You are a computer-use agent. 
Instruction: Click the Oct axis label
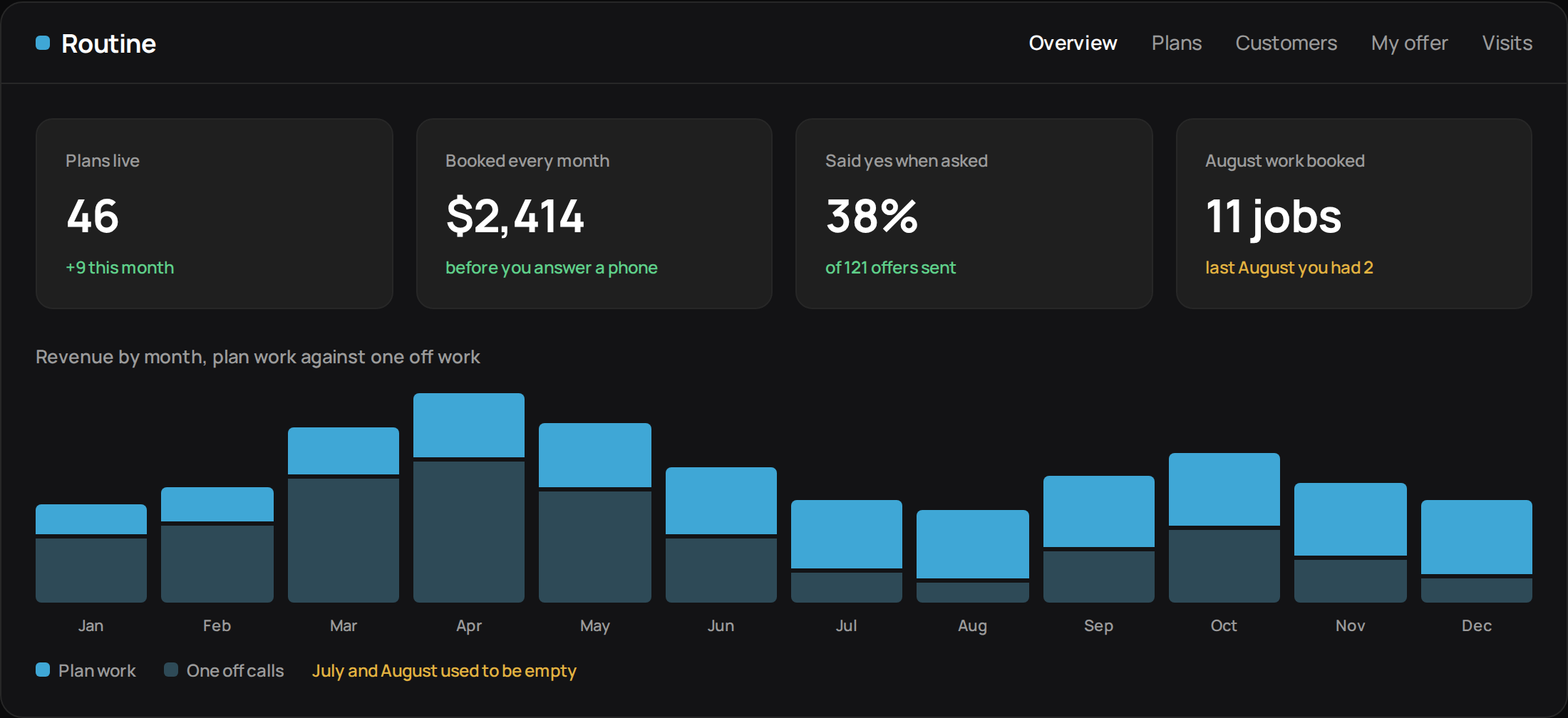click(x=1224, y=625)
